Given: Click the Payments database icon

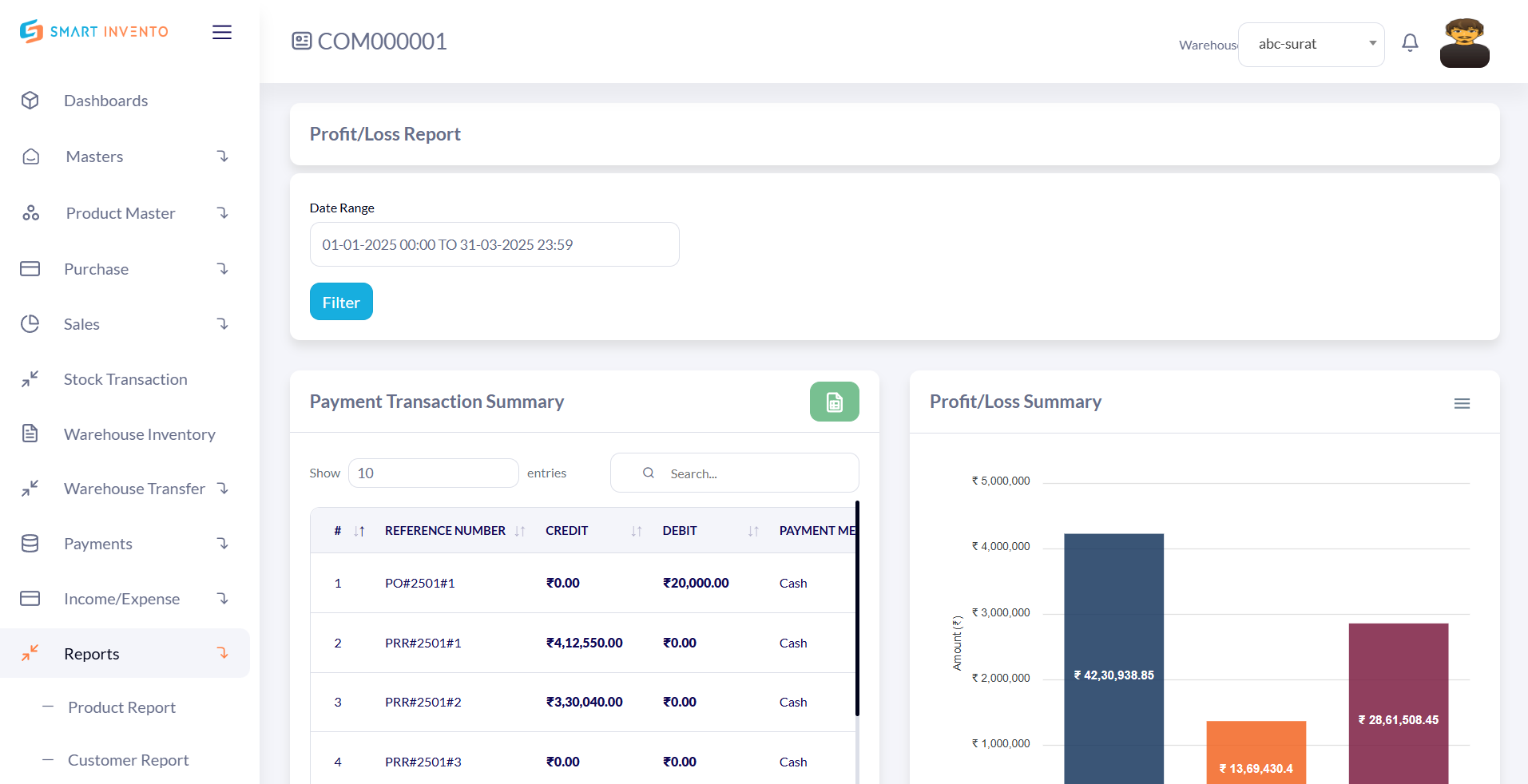Looking at the screenshot, I should pos(30,544).
